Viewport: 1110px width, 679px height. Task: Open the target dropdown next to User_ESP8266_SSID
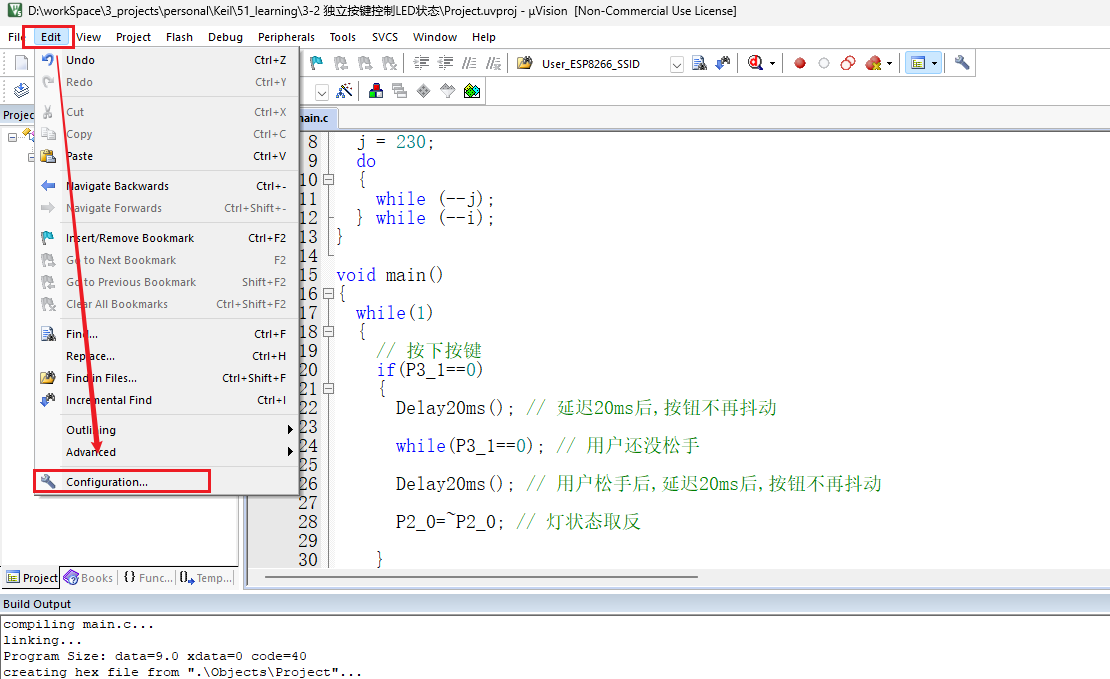click(676, 63)
